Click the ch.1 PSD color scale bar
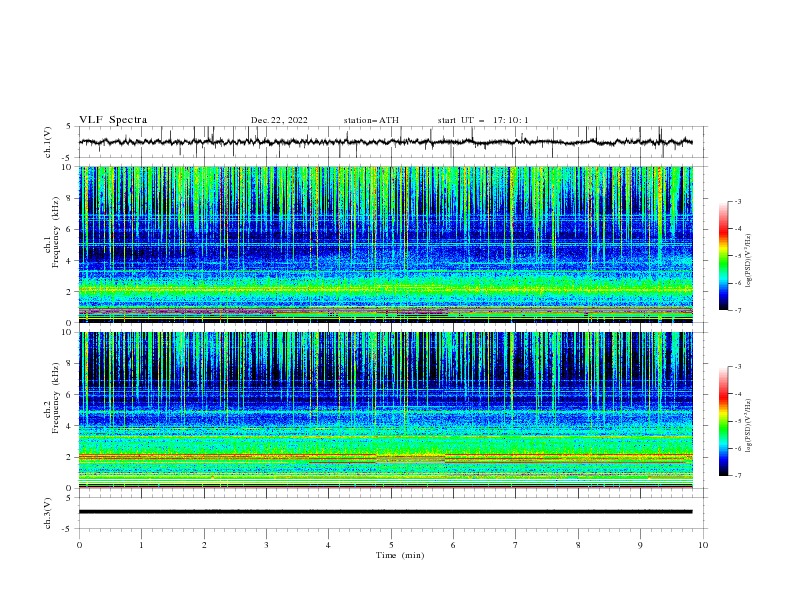This screenshot has height=612, width=792. (x=723, y=256)
